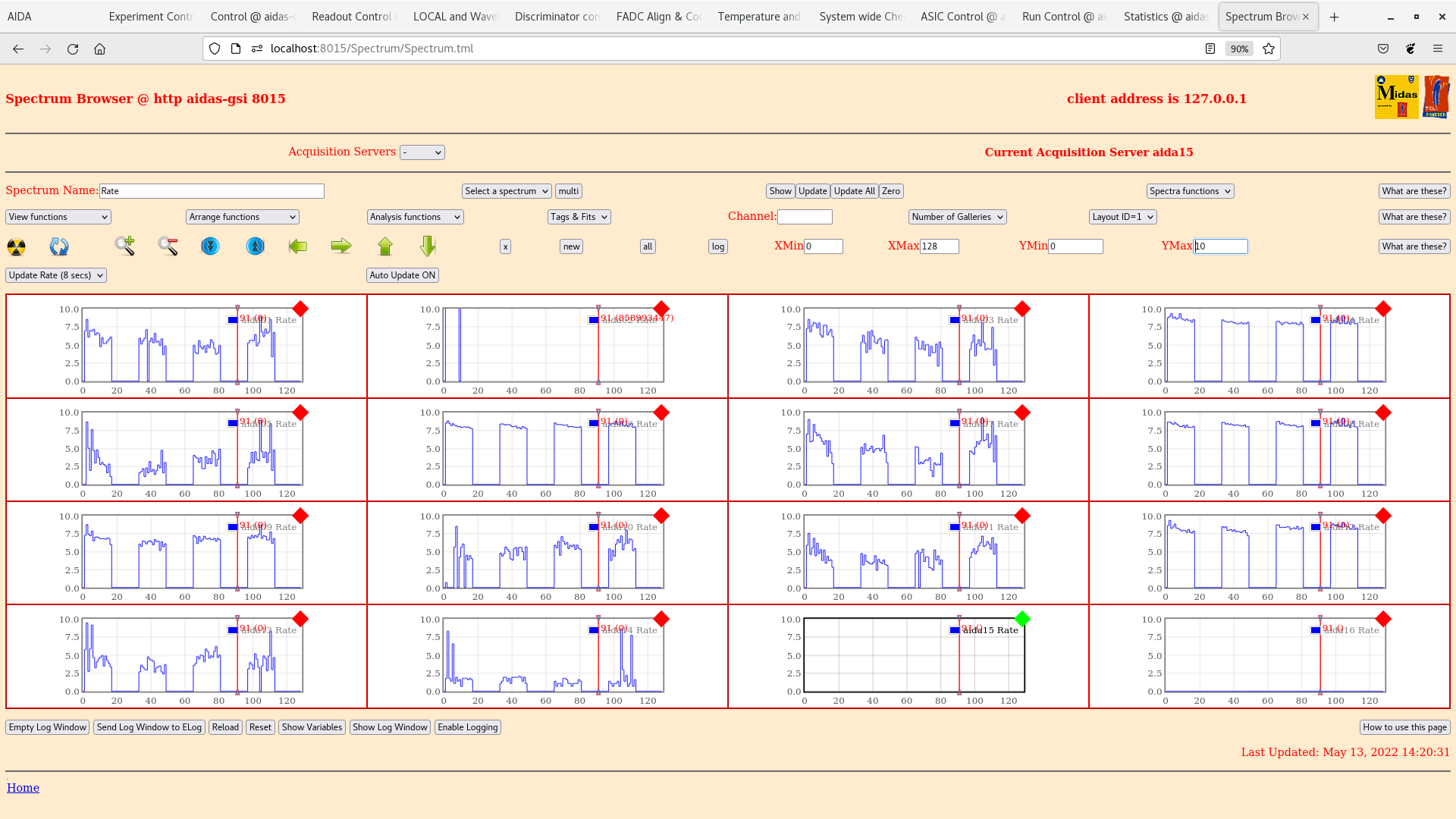Click the blue double-down-arrow circle icon

click(210, 246)
